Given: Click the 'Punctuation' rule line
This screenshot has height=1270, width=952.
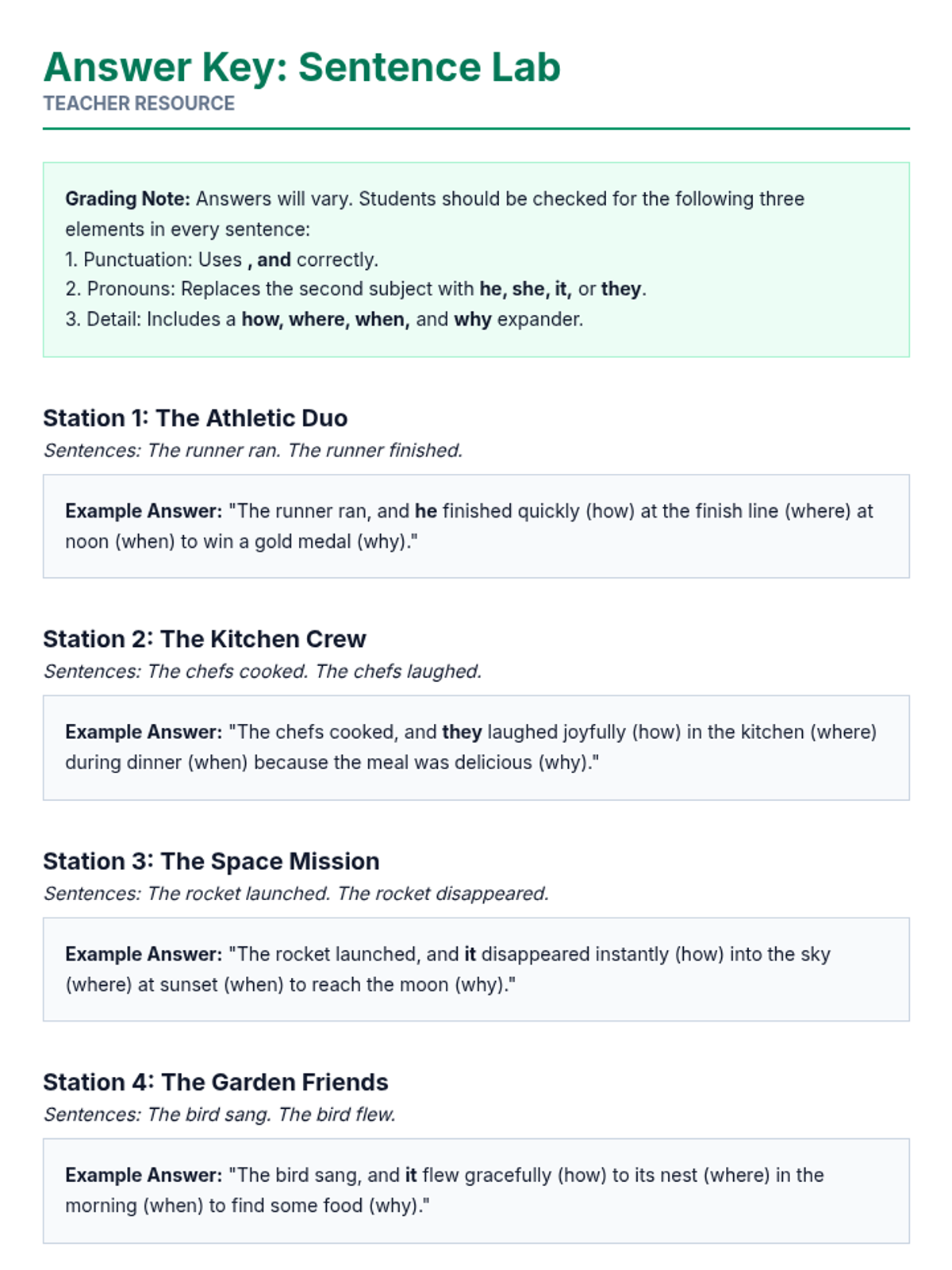Looking at the screenshot, I should [222, 260].
